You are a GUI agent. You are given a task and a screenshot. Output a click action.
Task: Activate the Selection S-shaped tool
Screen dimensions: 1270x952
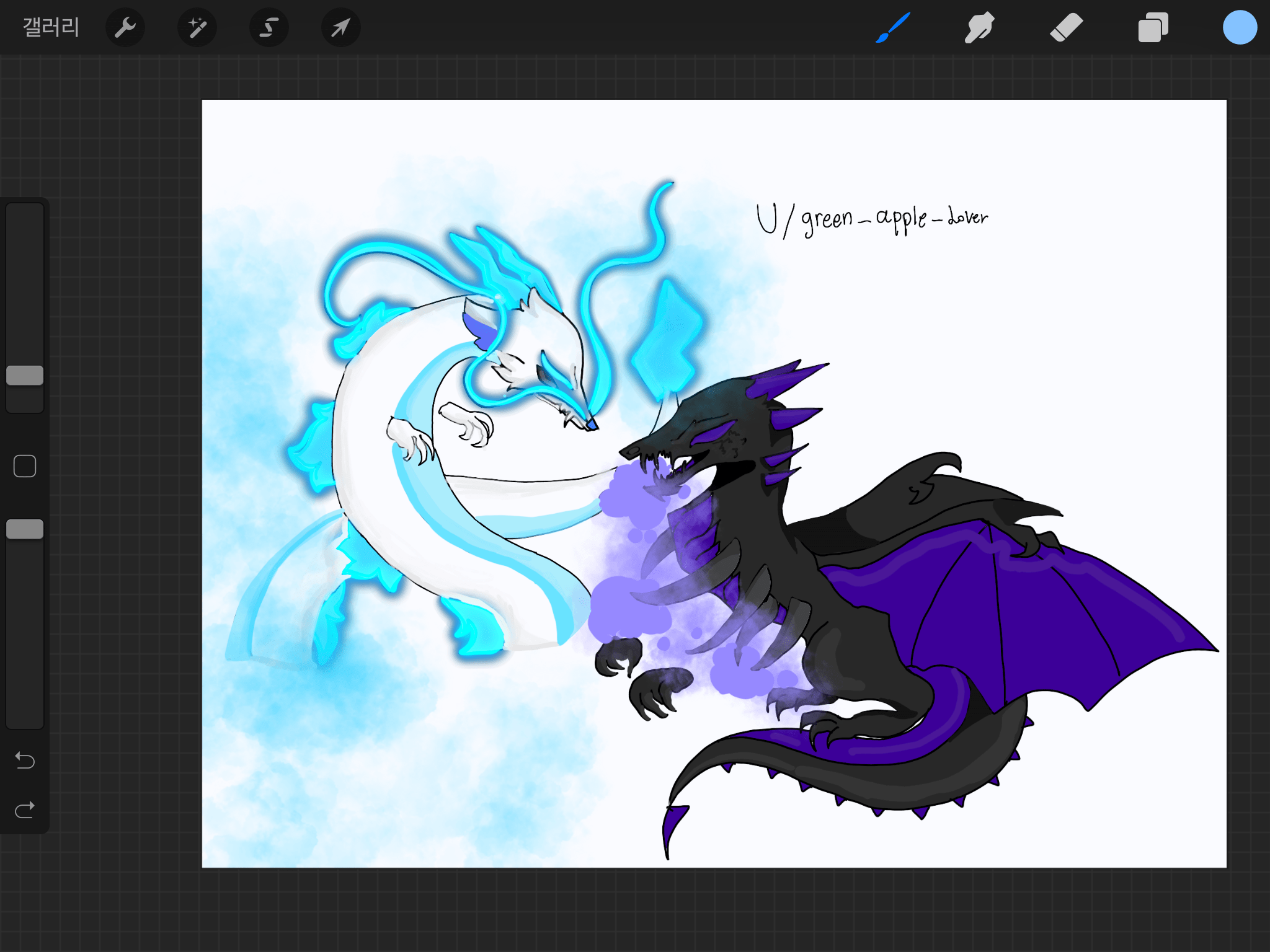pyautogui.click(x=269, y=27)
